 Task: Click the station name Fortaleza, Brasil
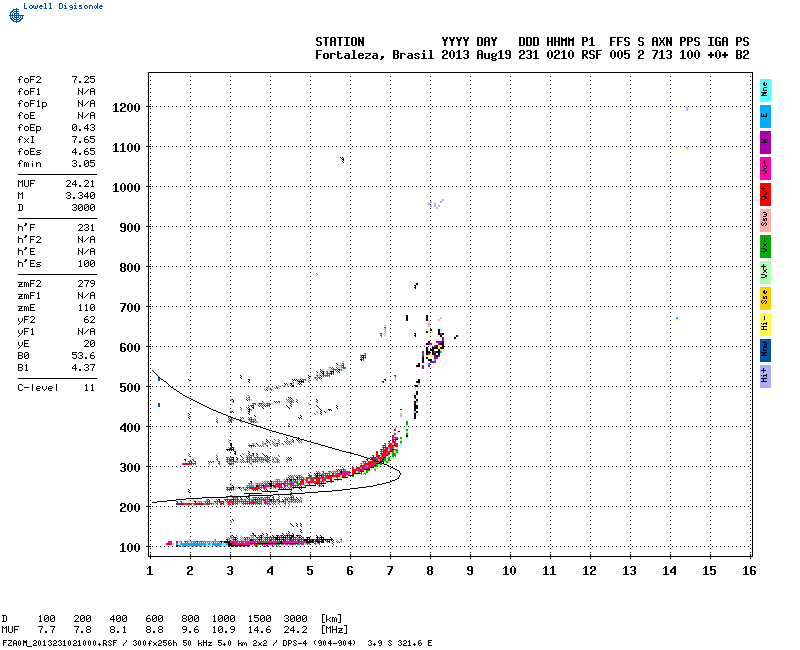pyautogui.click(x=374, y=55)
